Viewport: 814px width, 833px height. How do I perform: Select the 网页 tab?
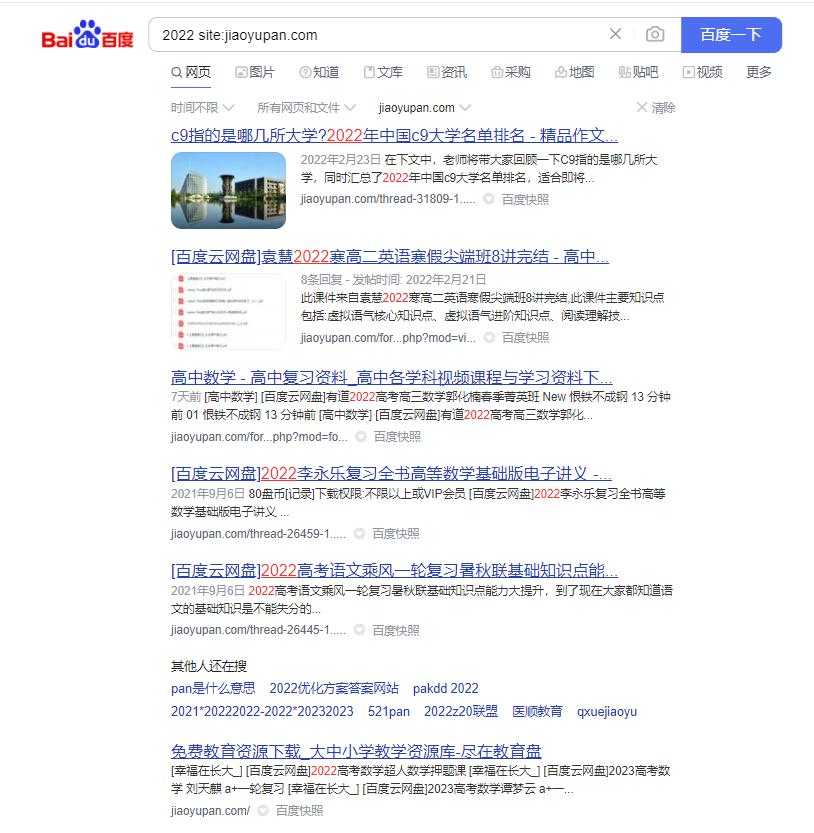[x=191, y=72]
